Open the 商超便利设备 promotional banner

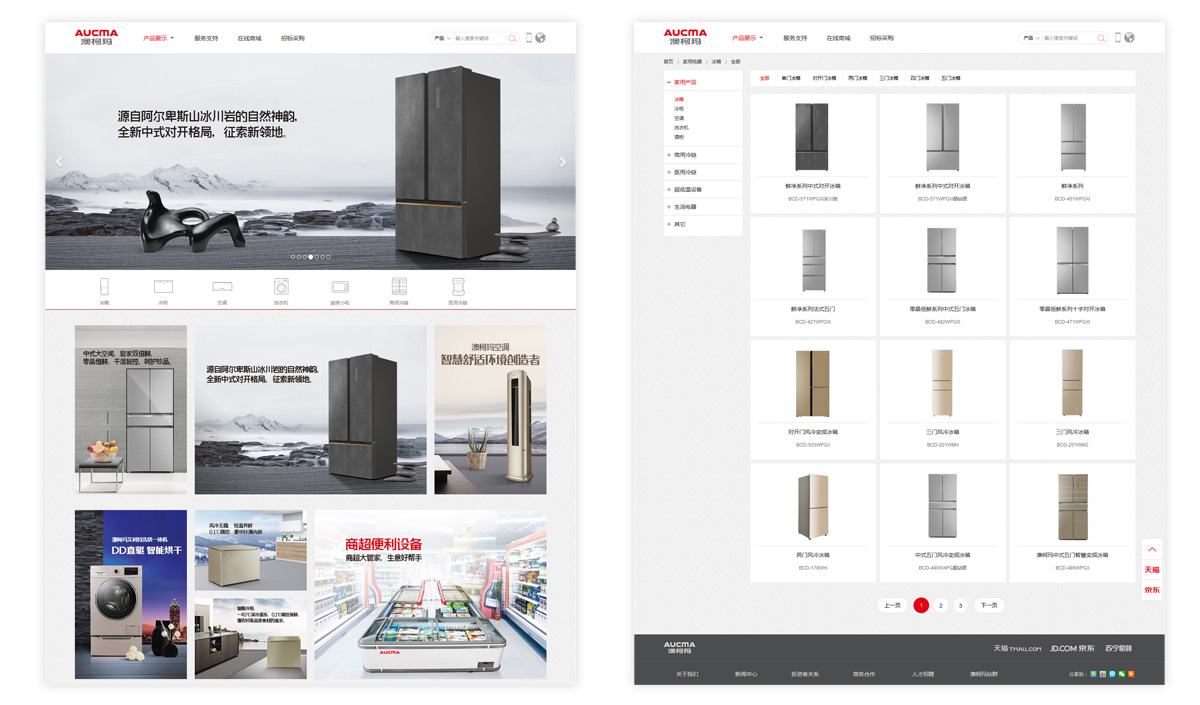tap(430, 594)
